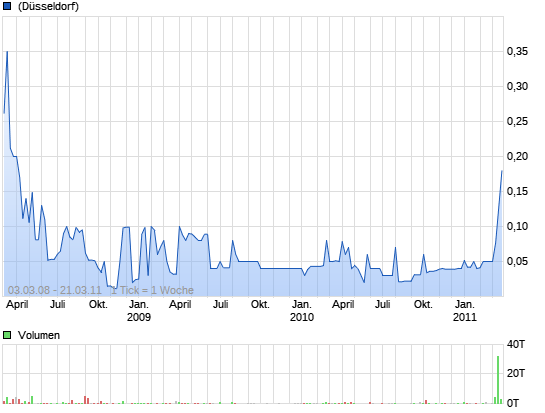Image resolution: width=545 pixels, height=413 pixels.
Task: Click the Jan. label above 2010
Action: coord(302,305)
